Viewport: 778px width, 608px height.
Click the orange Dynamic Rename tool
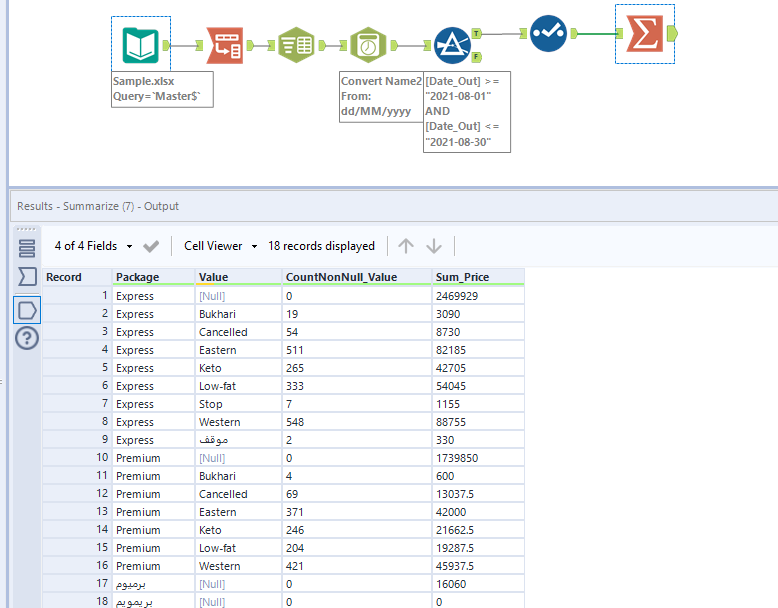(224, 45)
